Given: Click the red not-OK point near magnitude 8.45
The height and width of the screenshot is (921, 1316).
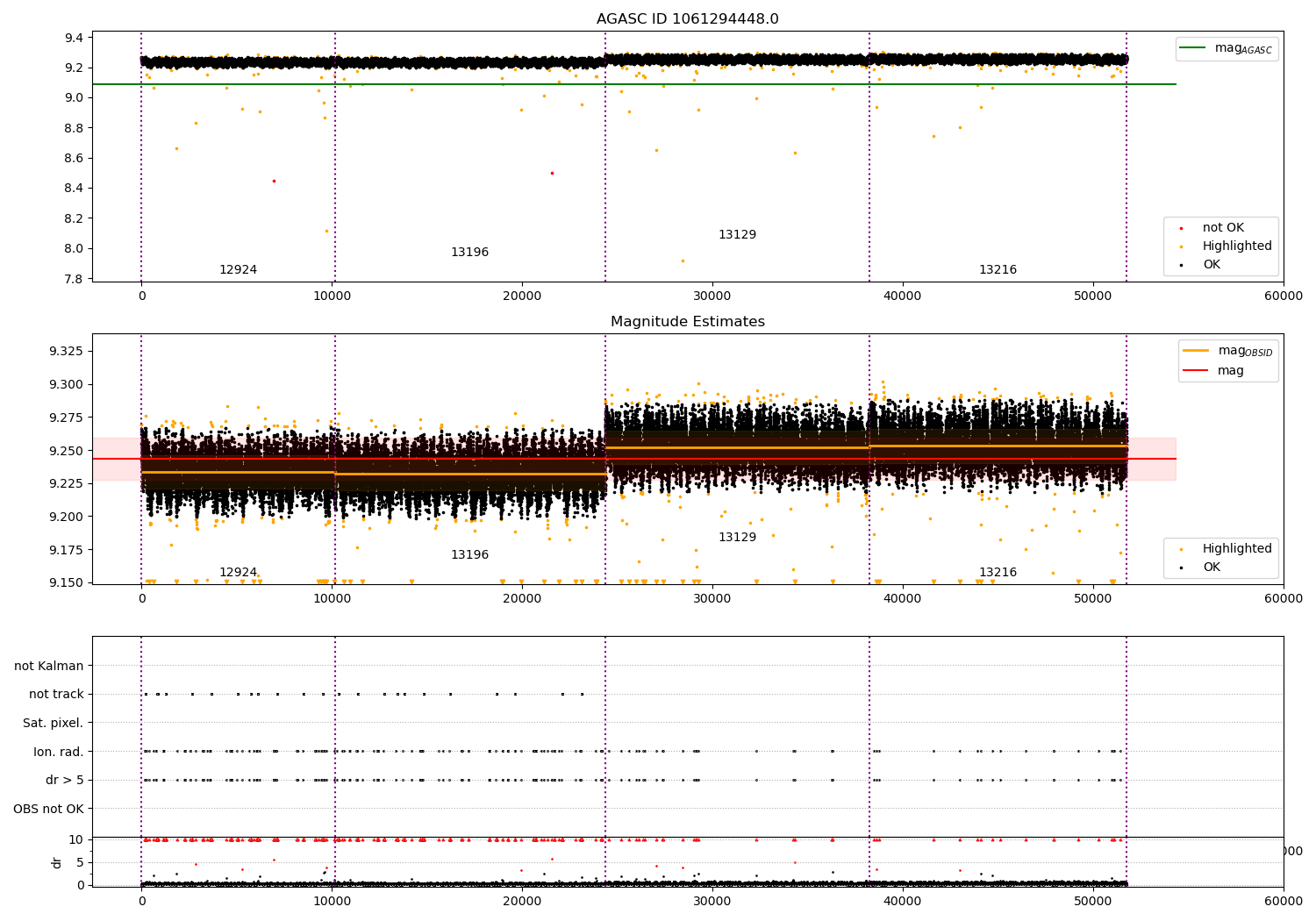Looking at the screenshot, I should 274,181.
